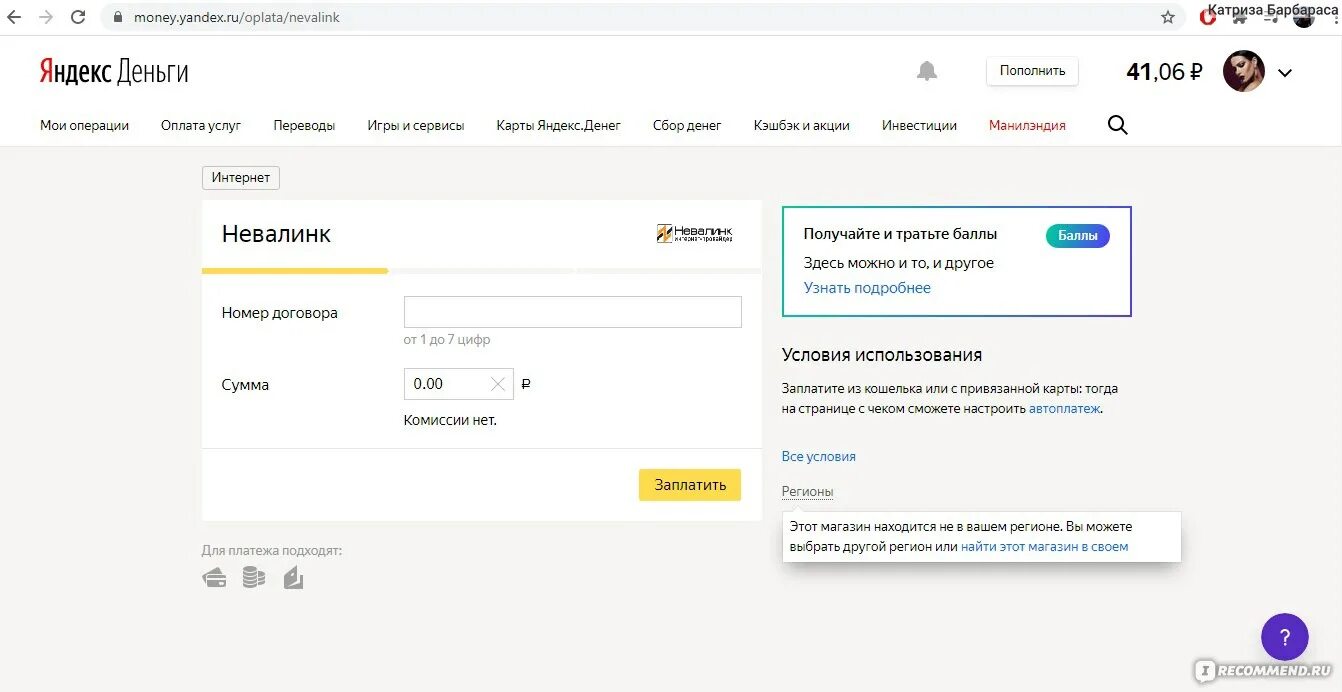
Task: Click Получайте и тратьте баллы heading
Action: pyautogui.click(x=900, y=234)
